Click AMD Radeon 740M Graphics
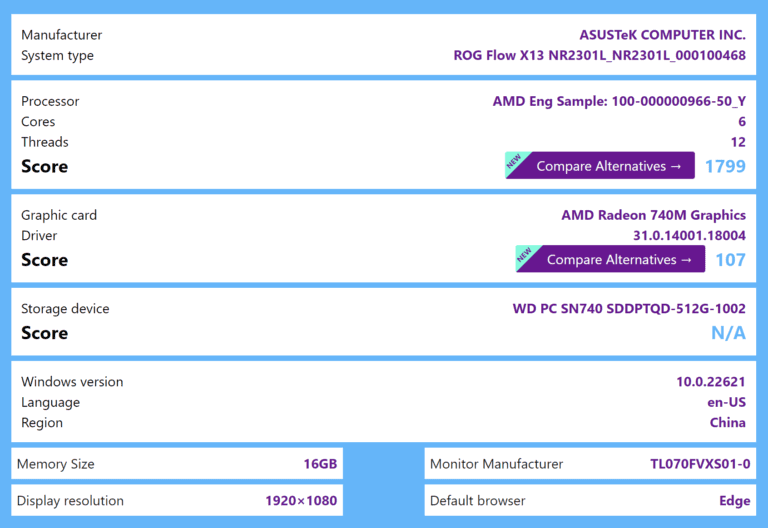768x528 pixels. tap(653, 215)
